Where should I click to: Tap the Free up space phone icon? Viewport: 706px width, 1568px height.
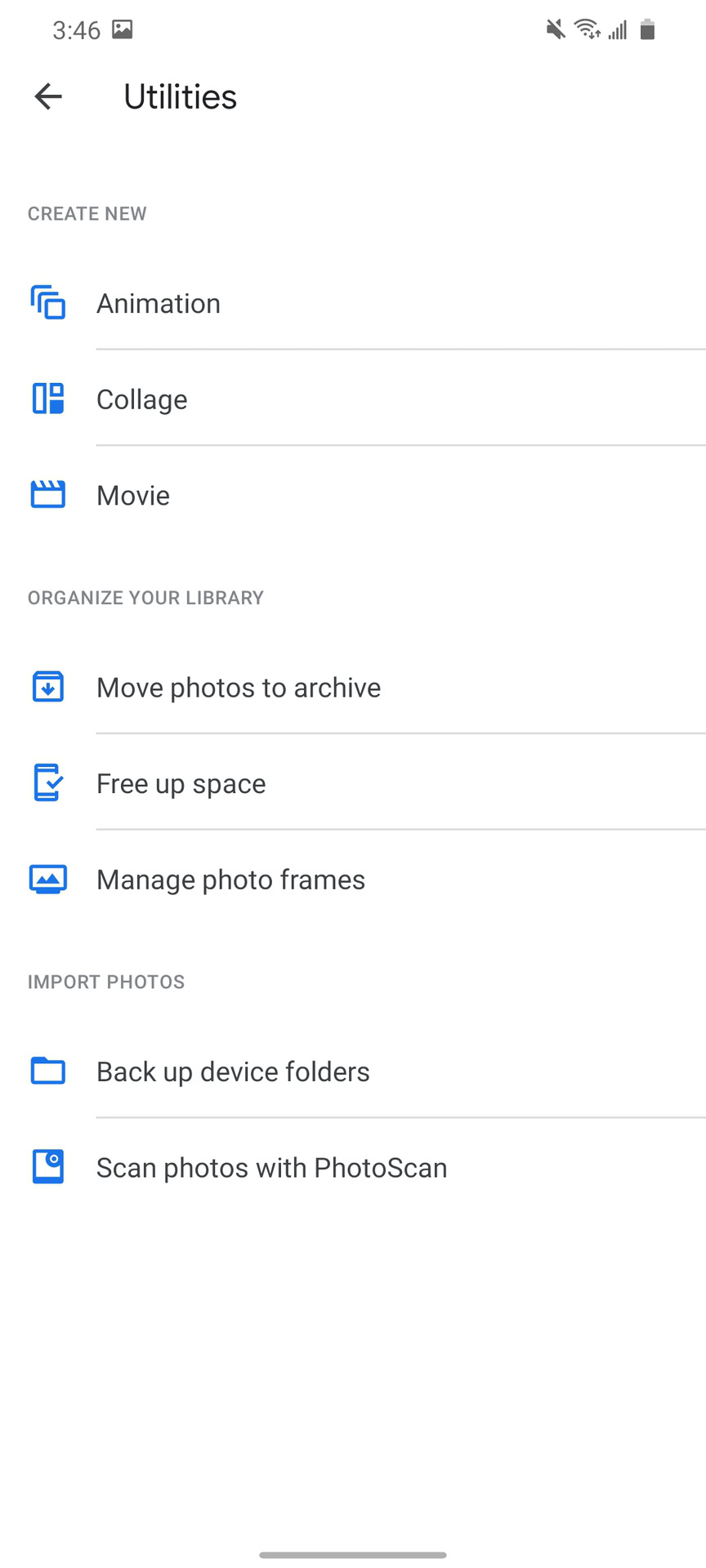point(48,783)
